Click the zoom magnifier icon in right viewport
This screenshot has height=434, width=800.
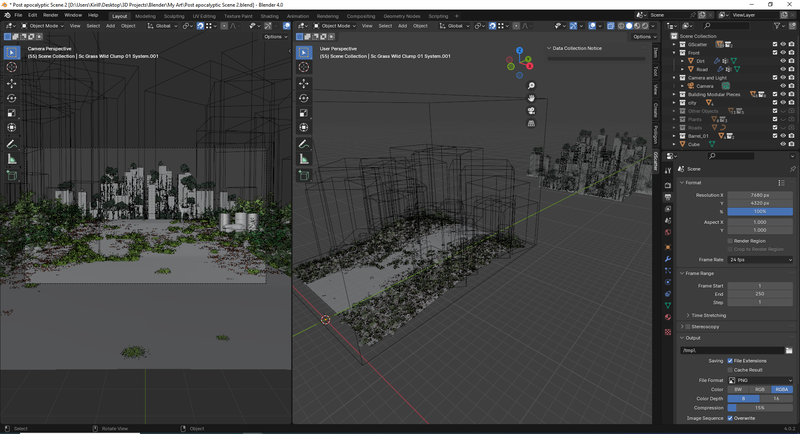pos(531,86)
